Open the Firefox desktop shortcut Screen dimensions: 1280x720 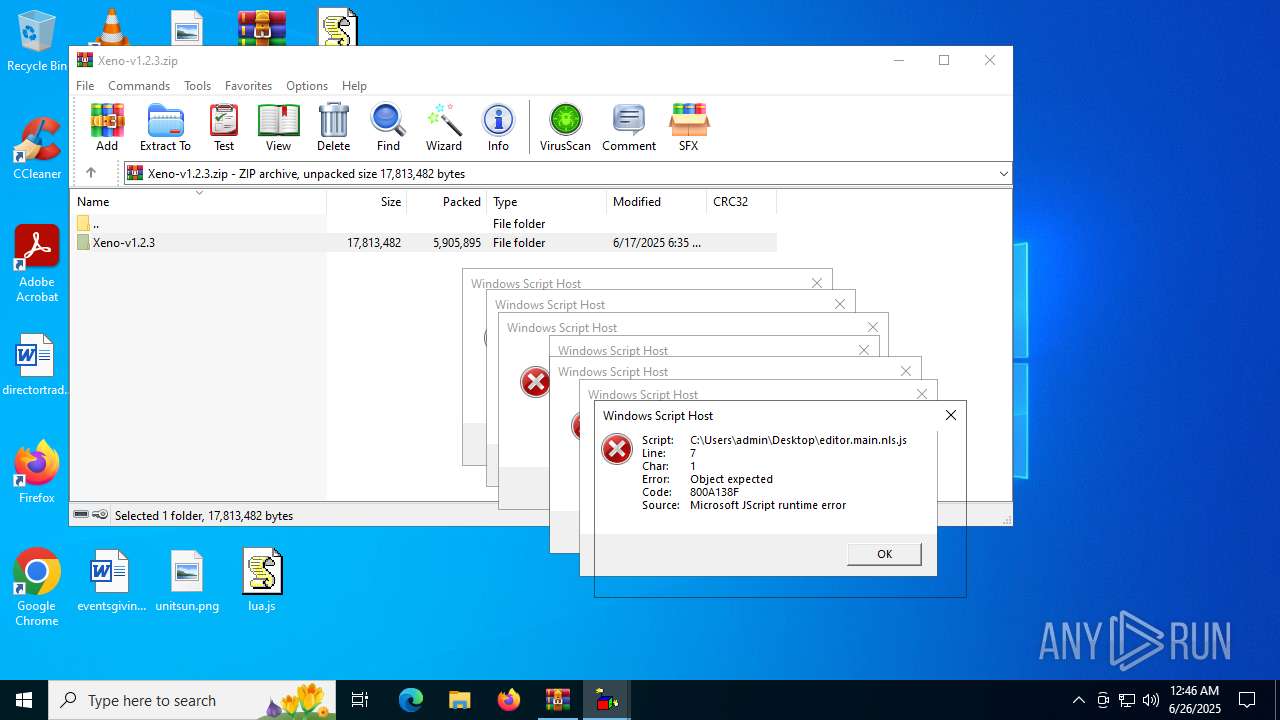coord(37,472)
